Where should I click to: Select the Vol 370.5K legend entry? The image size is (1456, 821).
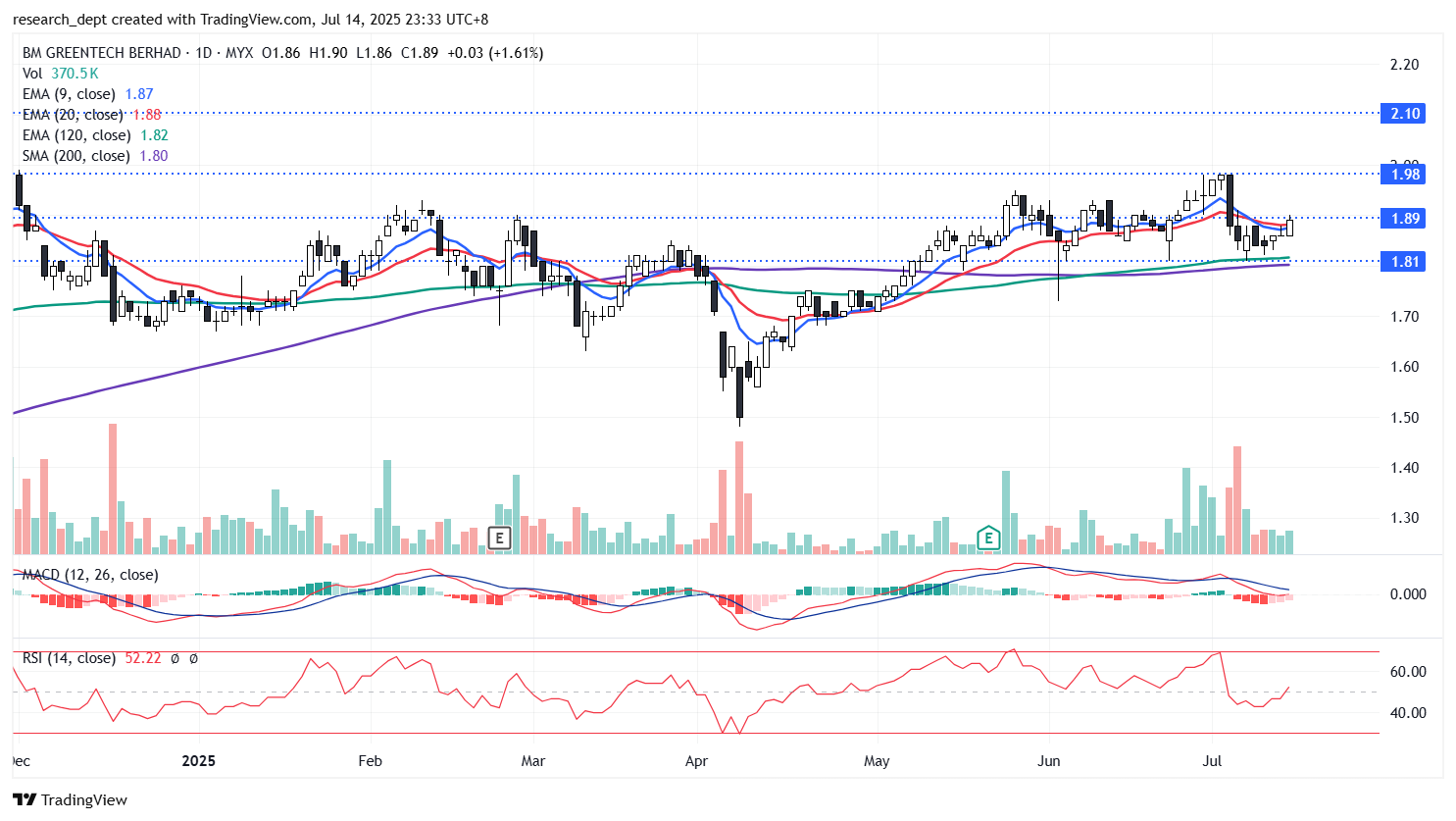pyautogui.click(x=61, y=74)
